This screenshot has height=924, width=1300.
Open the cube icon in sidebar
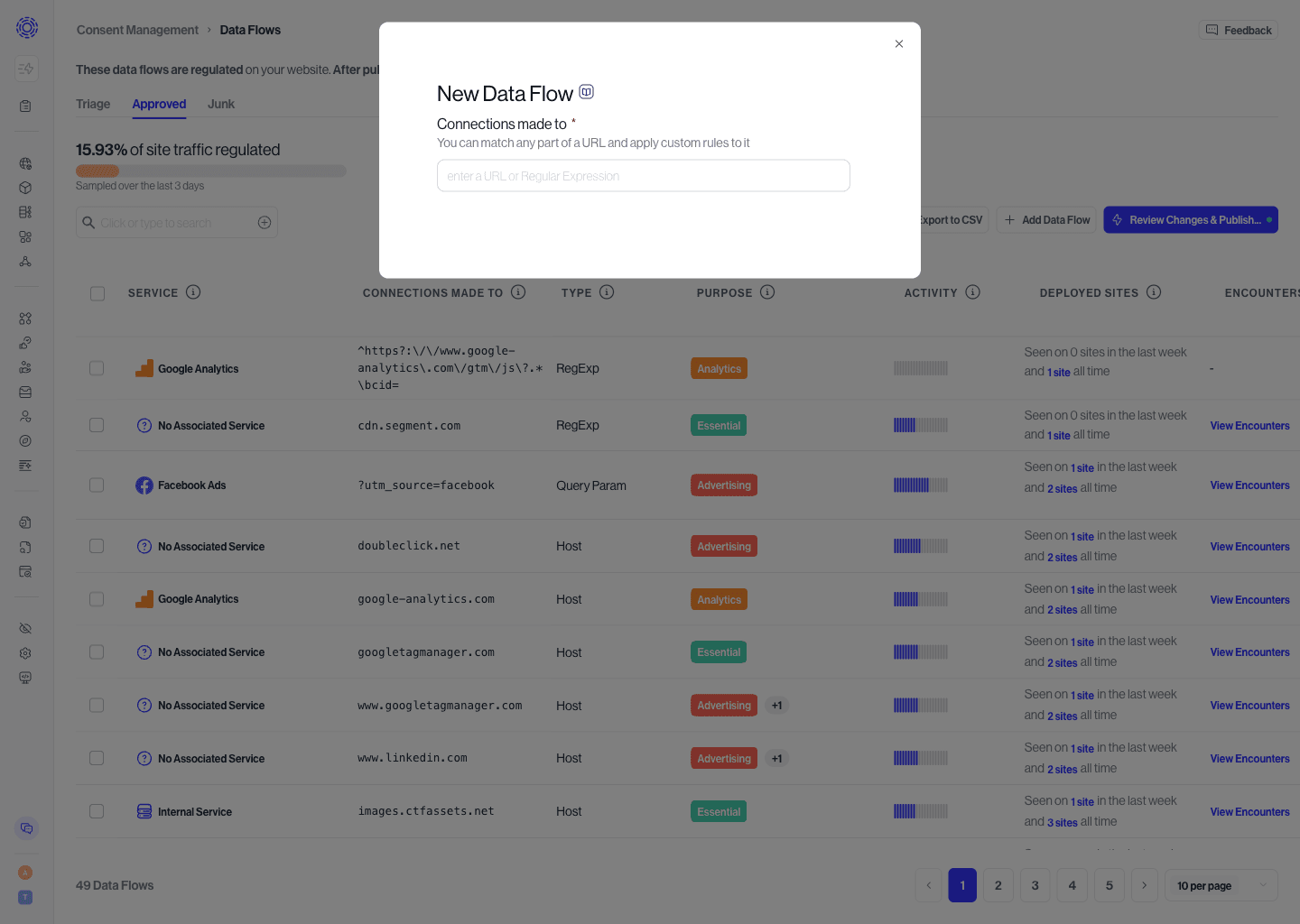point(25,188)
